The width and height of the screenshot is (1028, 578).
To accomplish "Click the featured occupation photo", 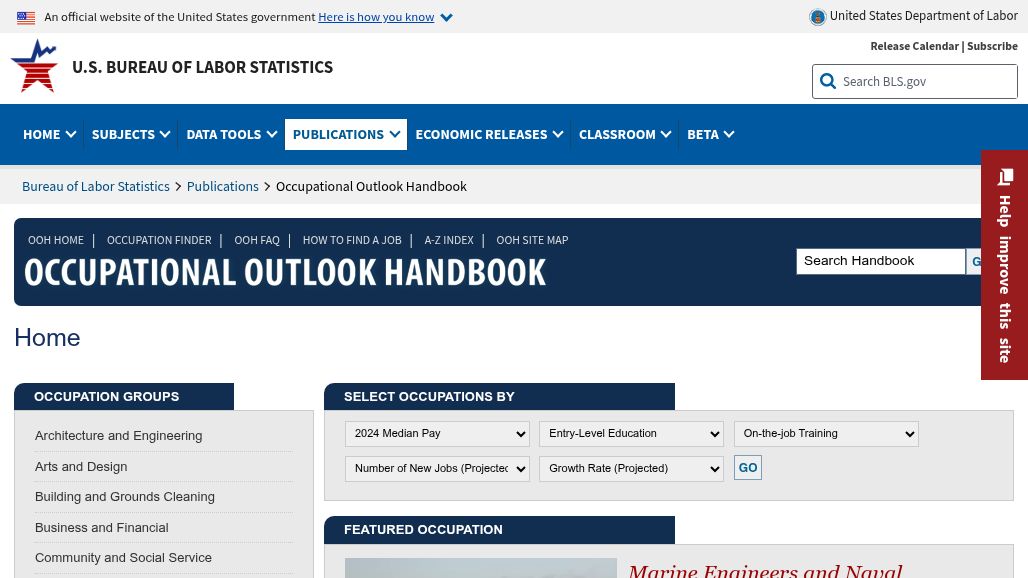I will [481, 568].
